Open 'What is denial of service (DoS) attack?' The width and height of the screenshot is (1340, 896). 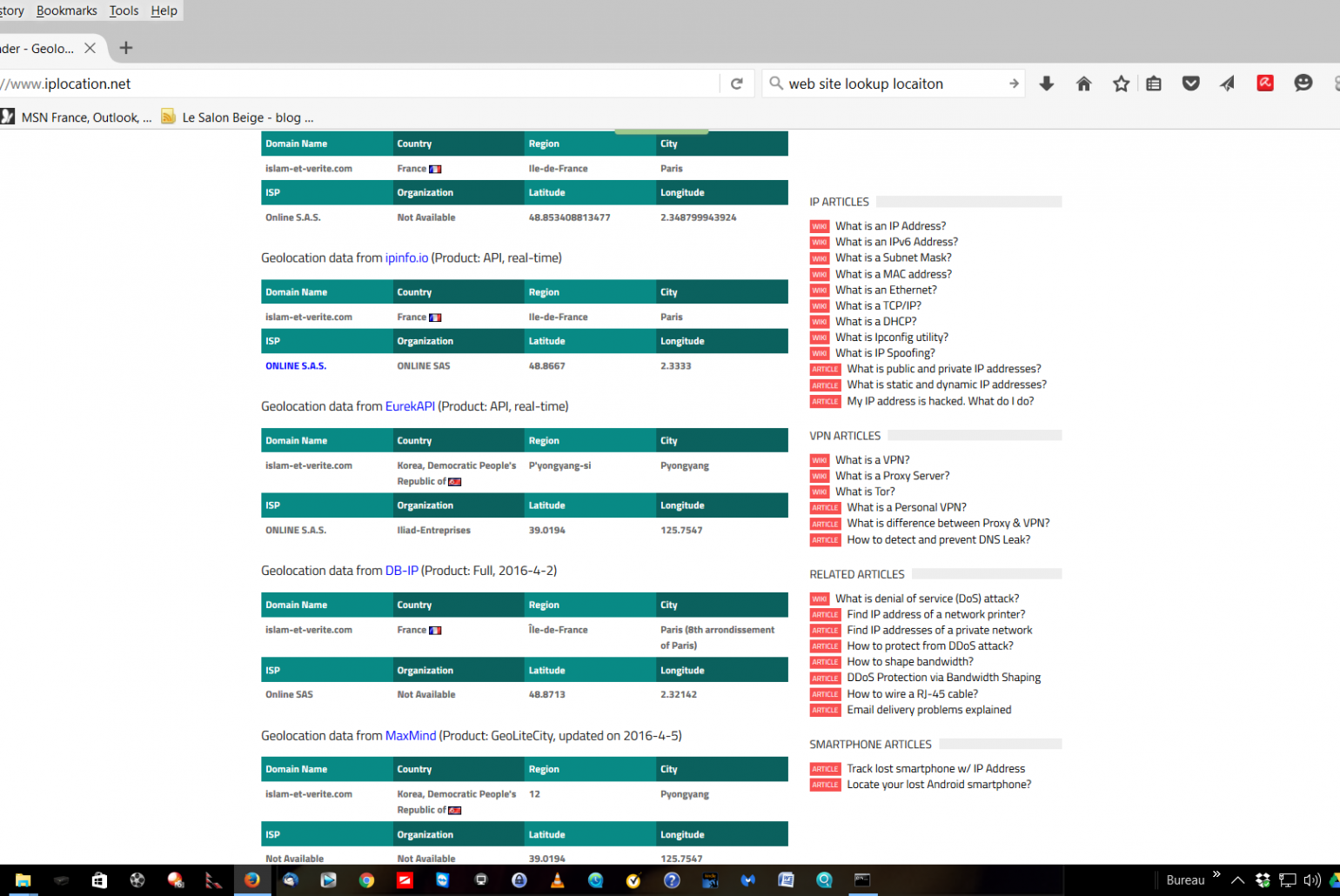(x=928, y=598)
